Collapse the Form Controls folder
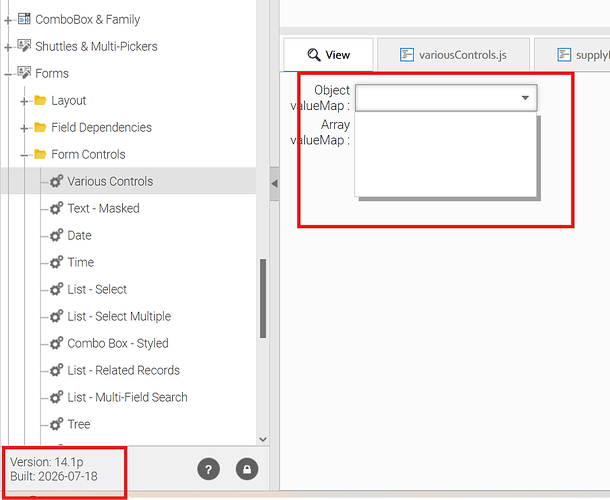The image size is (610, 500). click(x=24, y=155)
